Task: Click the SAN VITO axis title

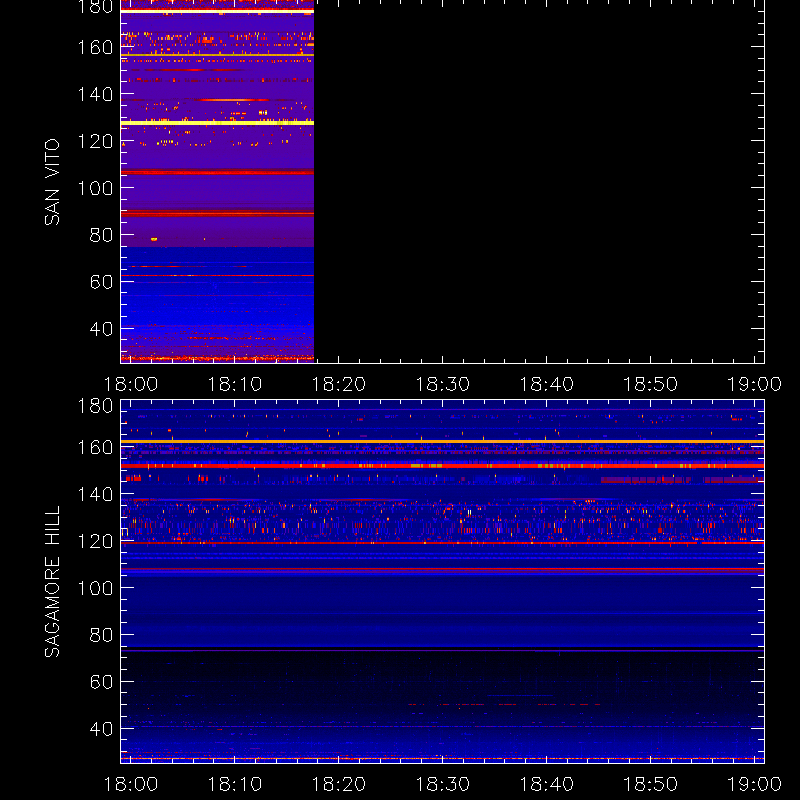Action: click(52, 182)
